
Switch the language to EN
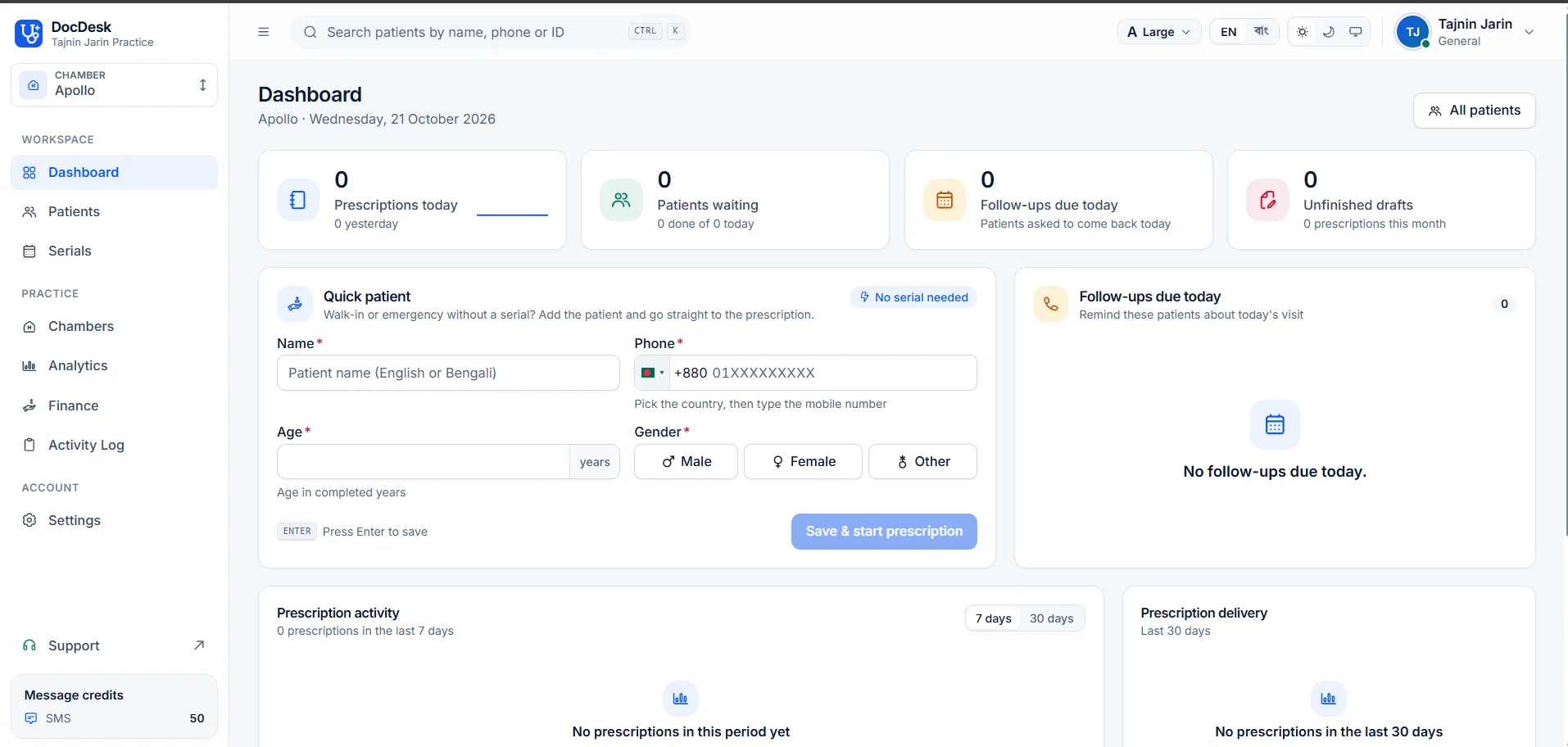1229,32
